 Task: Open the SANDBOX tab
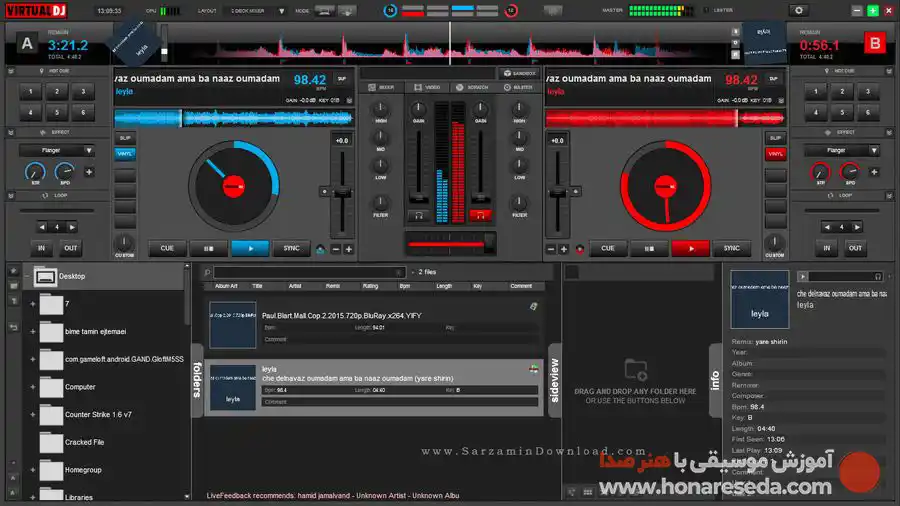(x=519, y=73)
